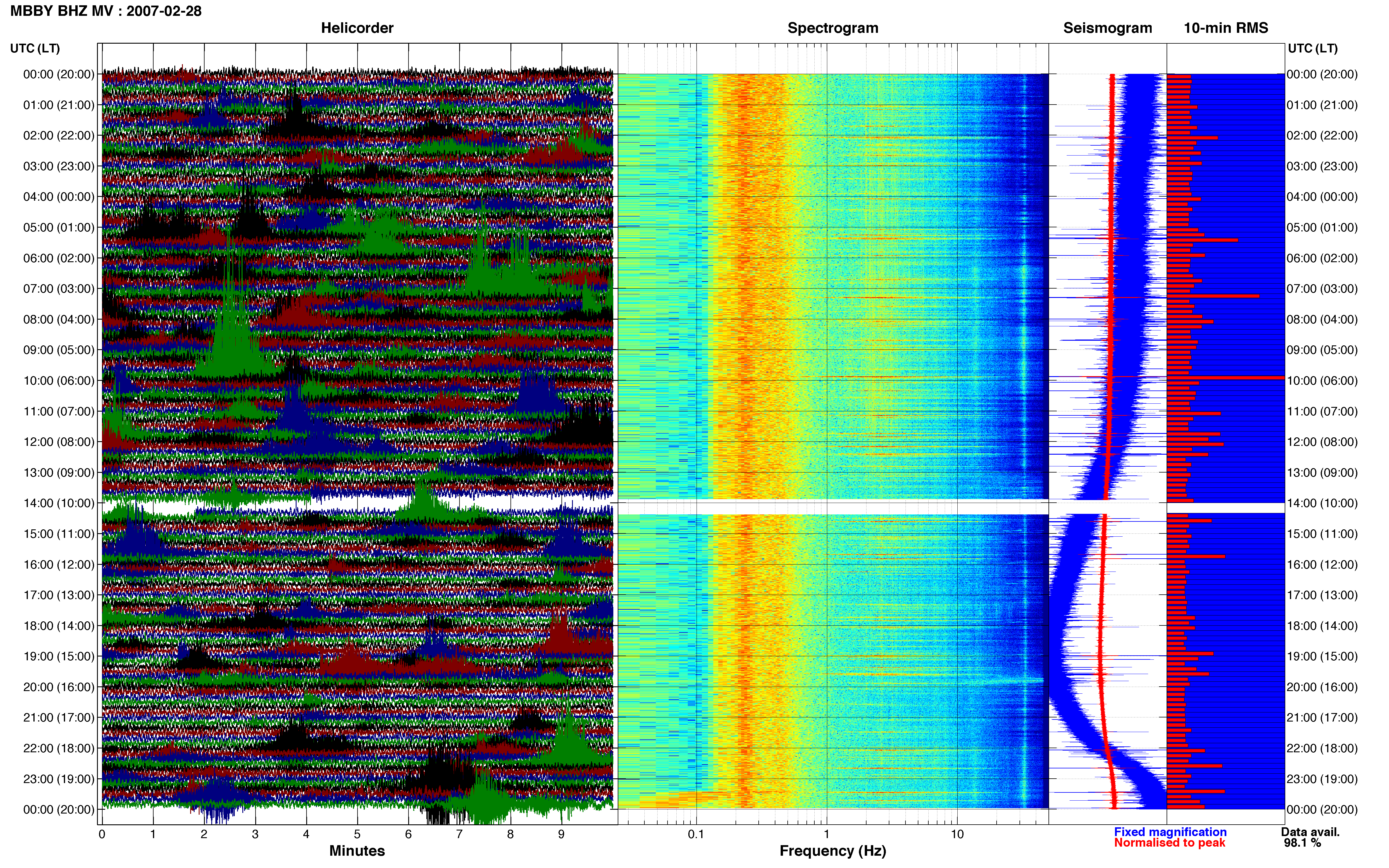Click the longest RMS bar near 10:00
The image size is (1389, 868).
click(x=1225, y=377)
